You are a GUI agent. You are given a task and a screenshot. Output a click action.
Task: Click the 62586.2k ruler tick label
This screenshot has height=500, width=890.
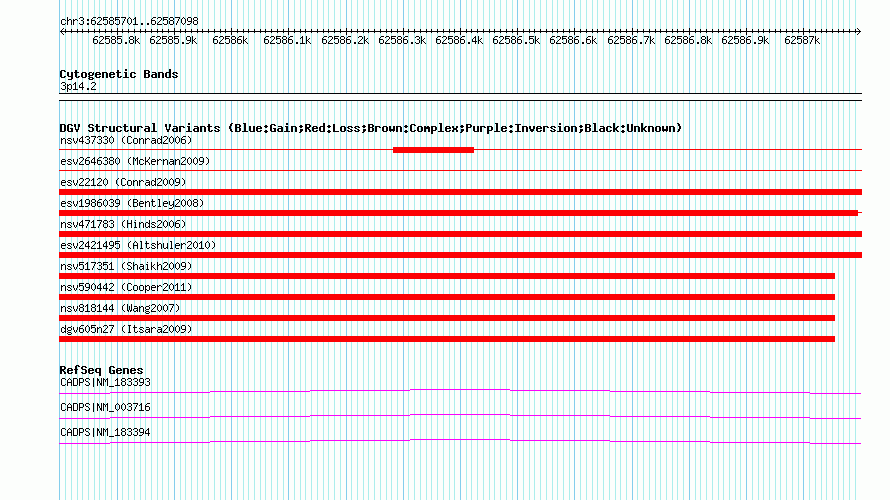click(x=345, y=40)
